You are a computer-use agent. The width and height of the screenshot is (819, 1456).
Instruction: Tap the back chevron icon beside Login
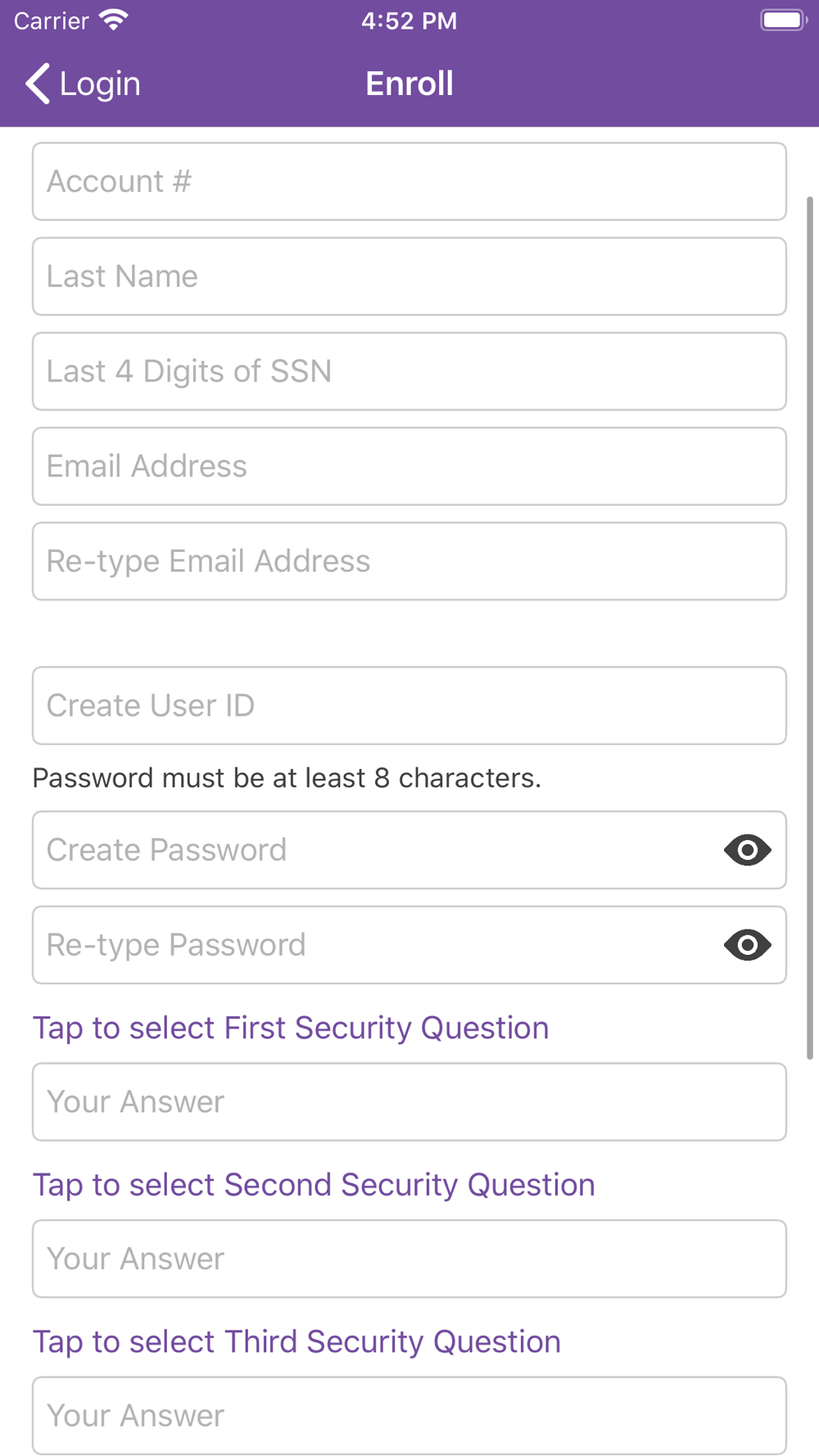pos(38,84)
